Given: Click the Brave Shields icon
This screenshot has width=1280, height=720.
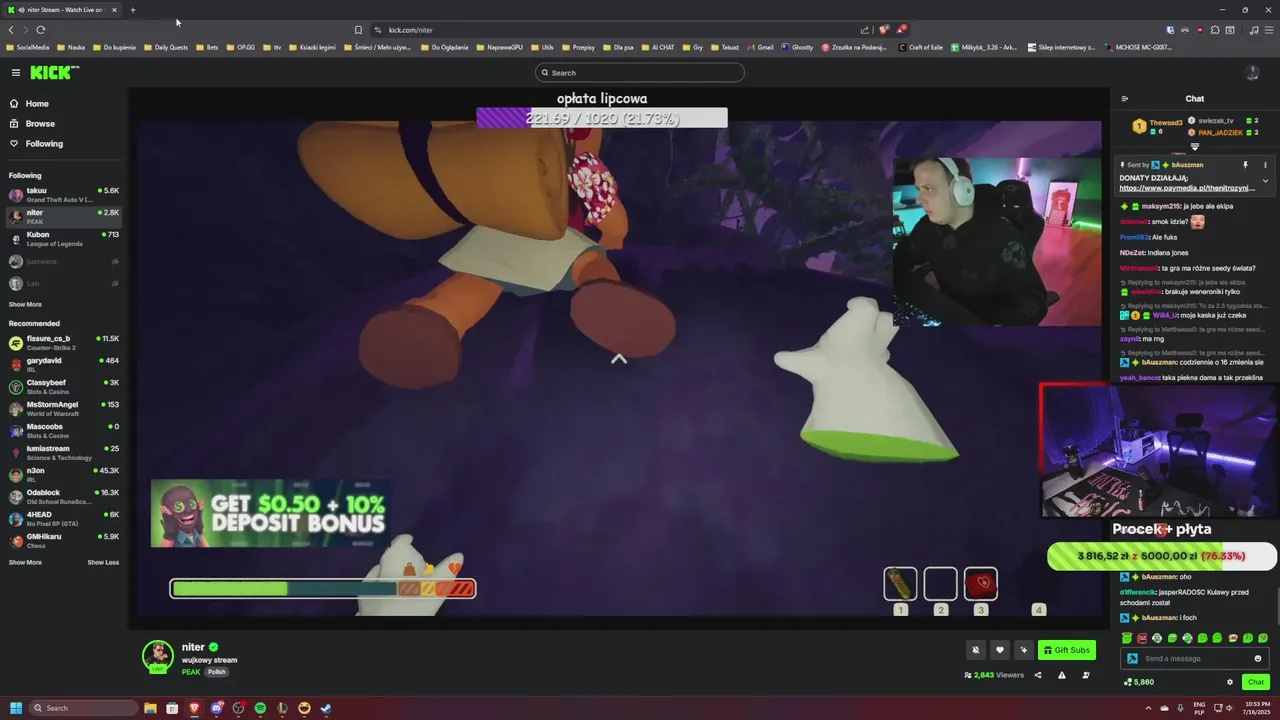Looking at the screenshot, I should point(882,30).
